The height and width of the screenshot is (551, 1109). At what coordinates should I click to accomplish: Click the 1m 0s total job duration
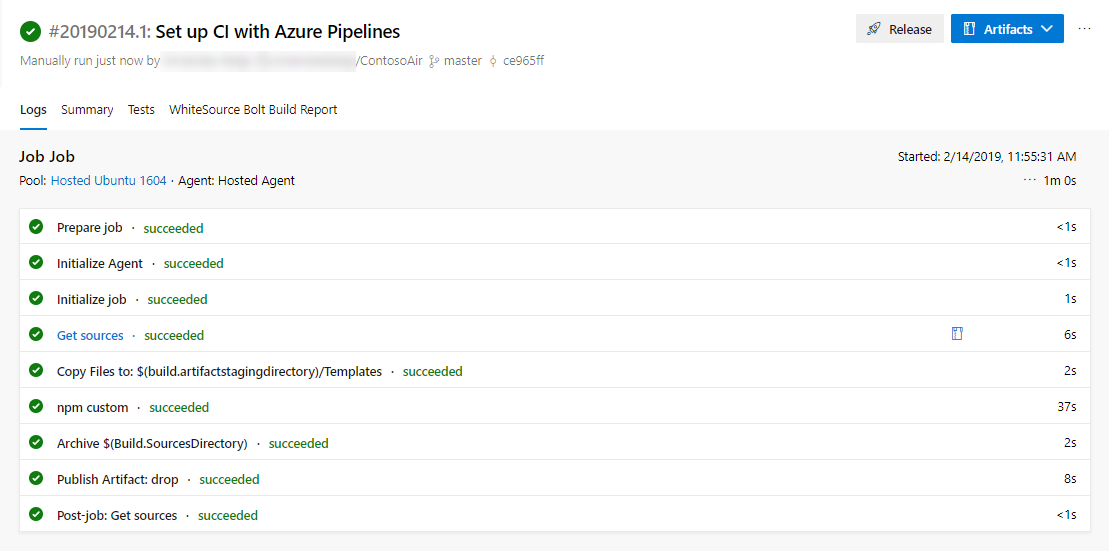[1059, 180]
